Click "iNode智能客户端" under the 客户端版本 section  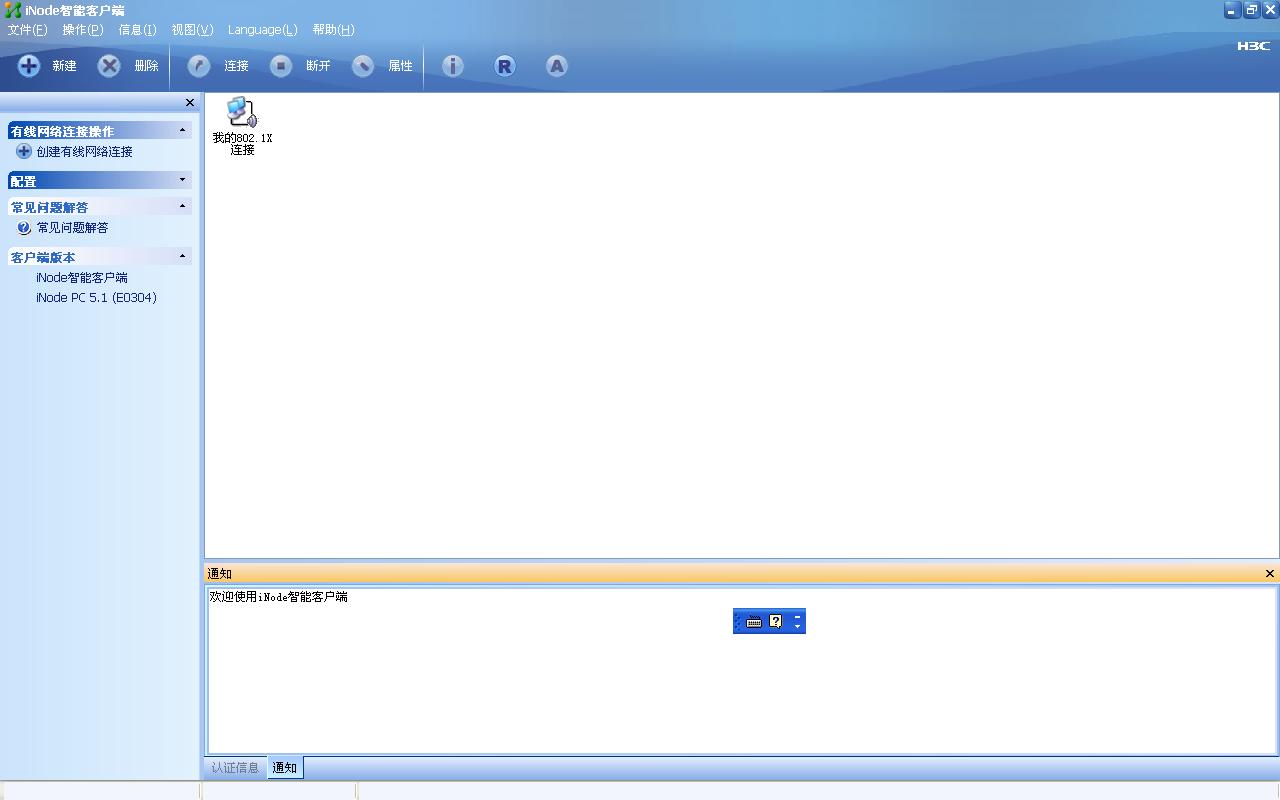pos(82,278)
